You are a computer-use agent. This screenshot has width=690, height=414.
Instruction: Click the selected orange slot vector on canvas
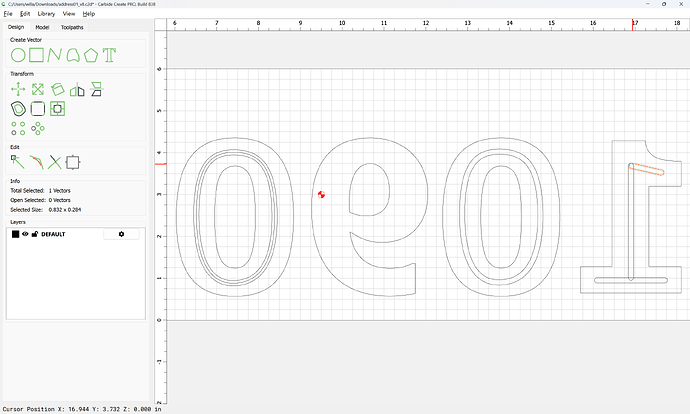click(x=646, y=170)
